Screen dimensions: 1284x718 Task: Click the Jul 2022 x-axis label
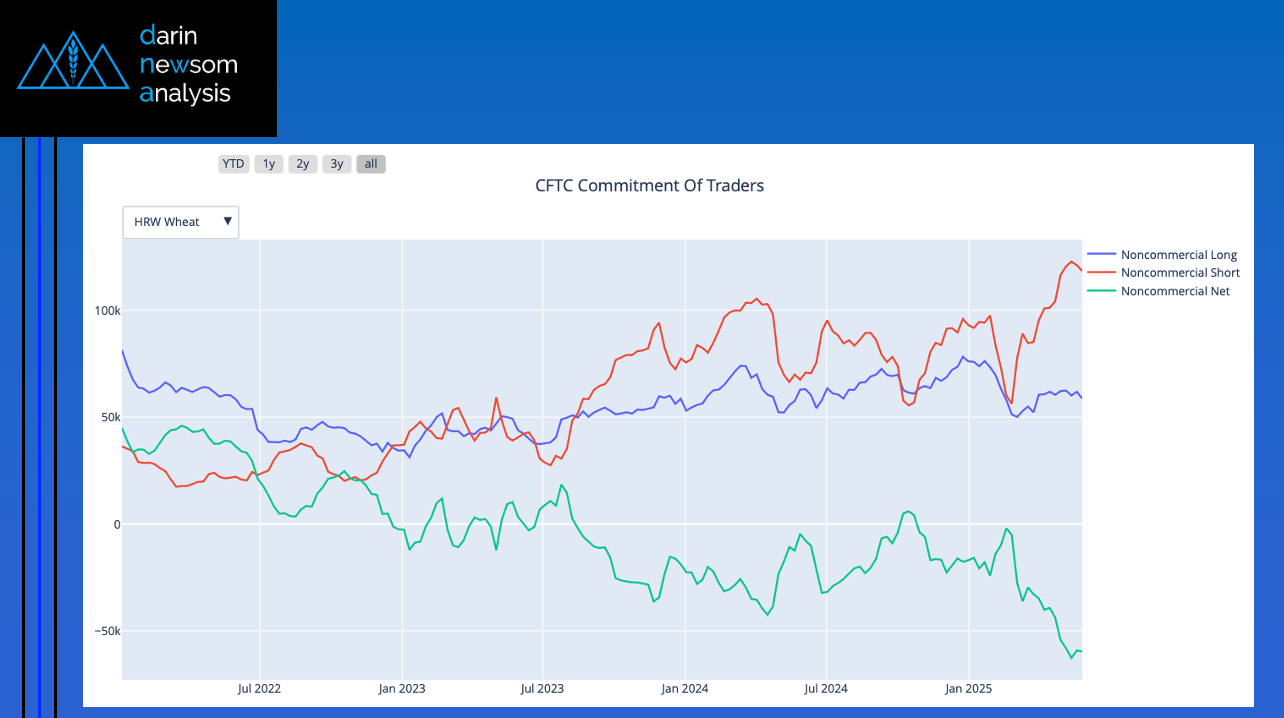pyautogui.click(x=259, y=689)
